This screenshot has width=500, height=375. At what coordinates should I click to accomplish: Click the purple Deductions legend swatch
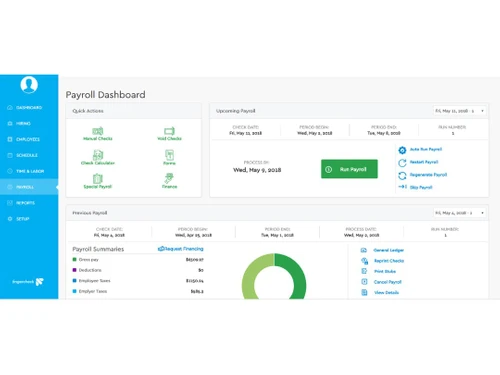(x=74, y=270)
